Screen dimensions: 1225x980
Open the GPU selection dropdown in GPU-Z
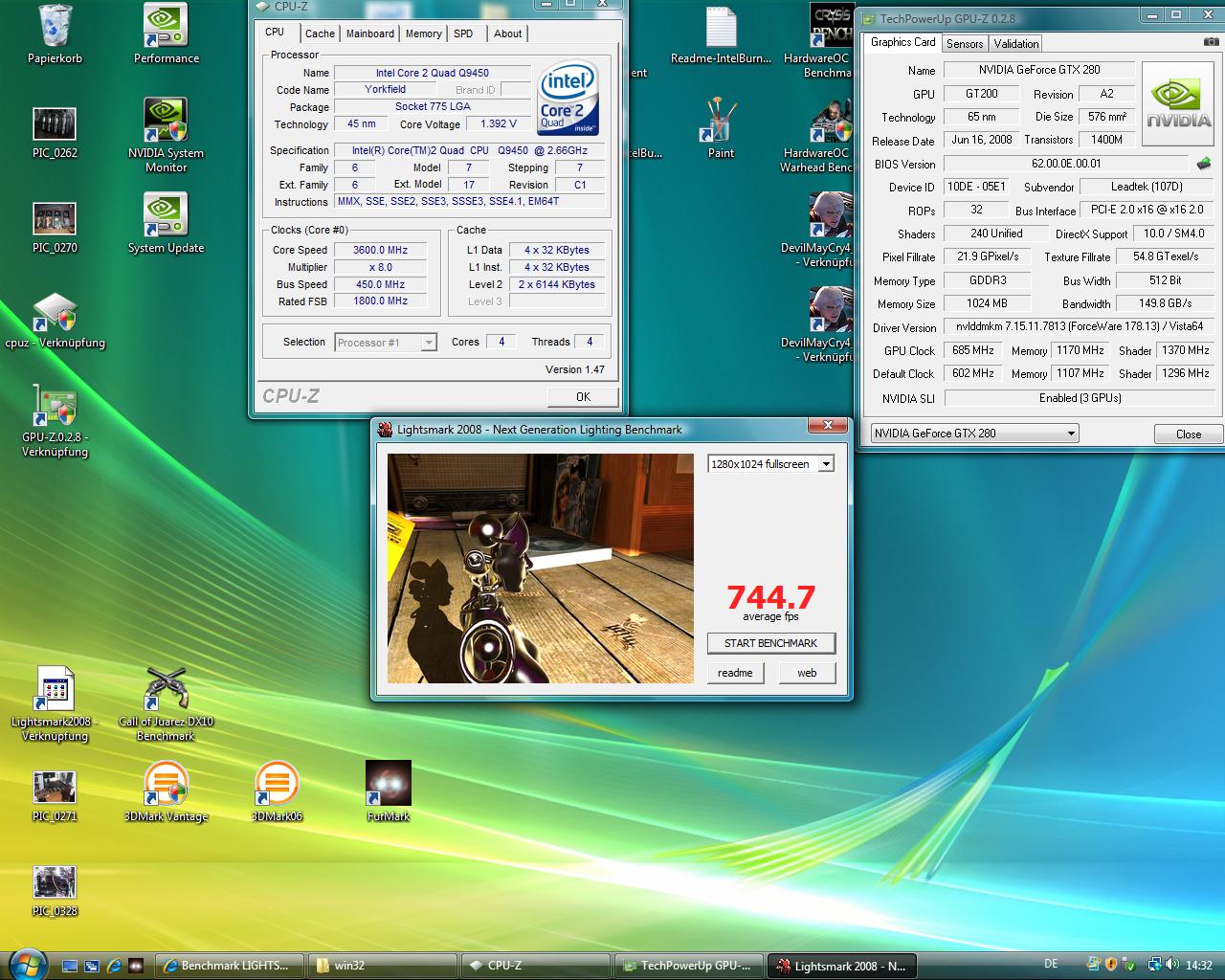tap(1071, 434)
